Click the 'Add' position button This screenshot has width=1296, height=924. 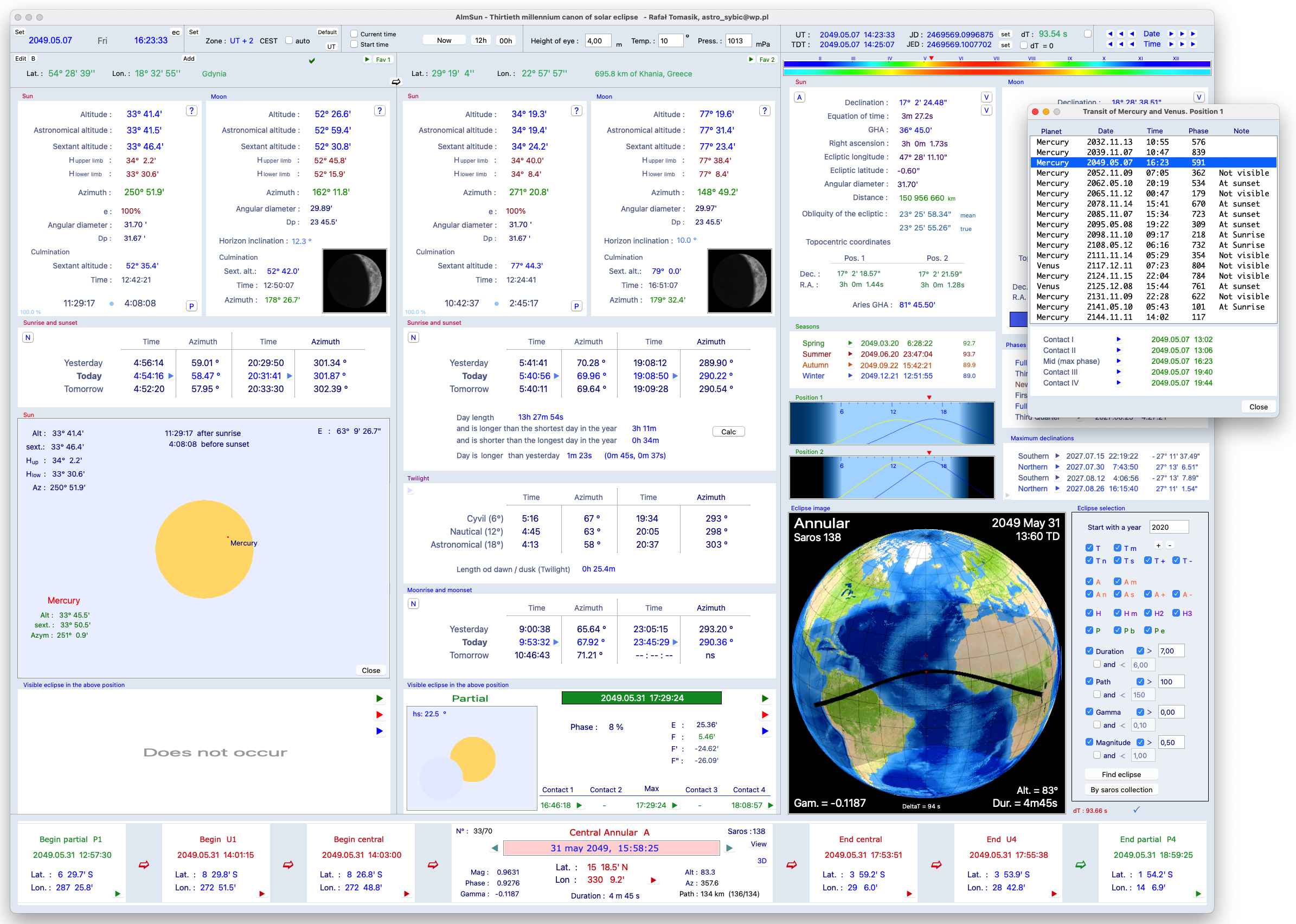point(189,58)
